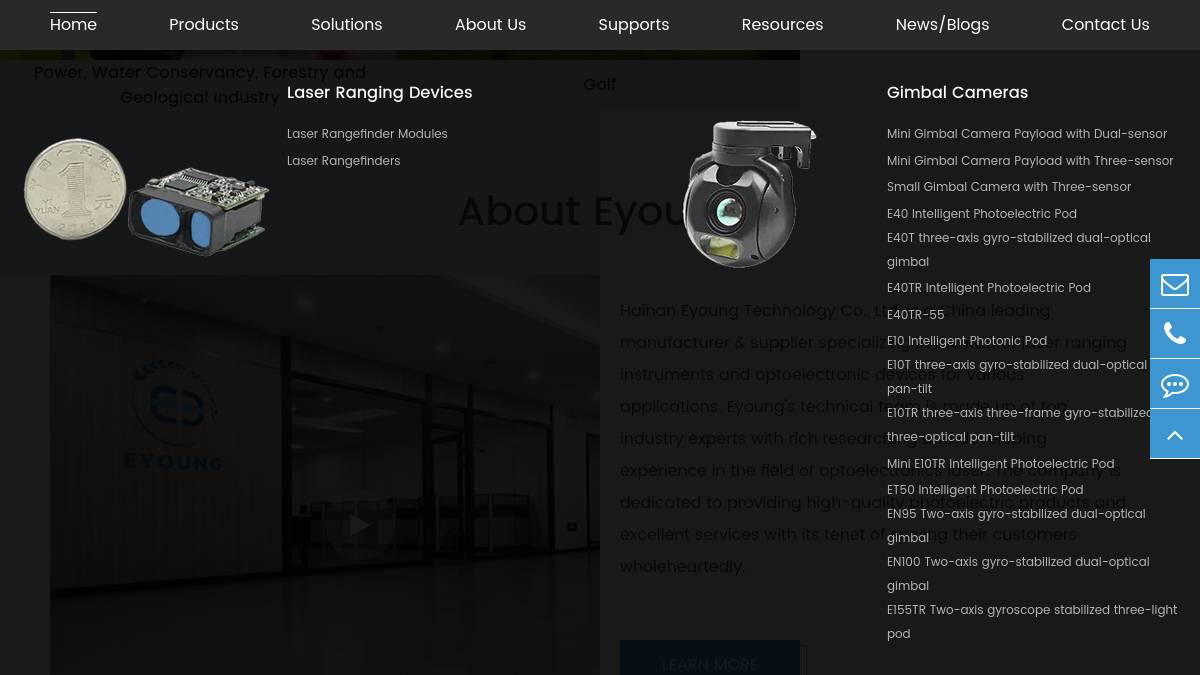Click the phone call sidebar icon

click(1175, 334)
